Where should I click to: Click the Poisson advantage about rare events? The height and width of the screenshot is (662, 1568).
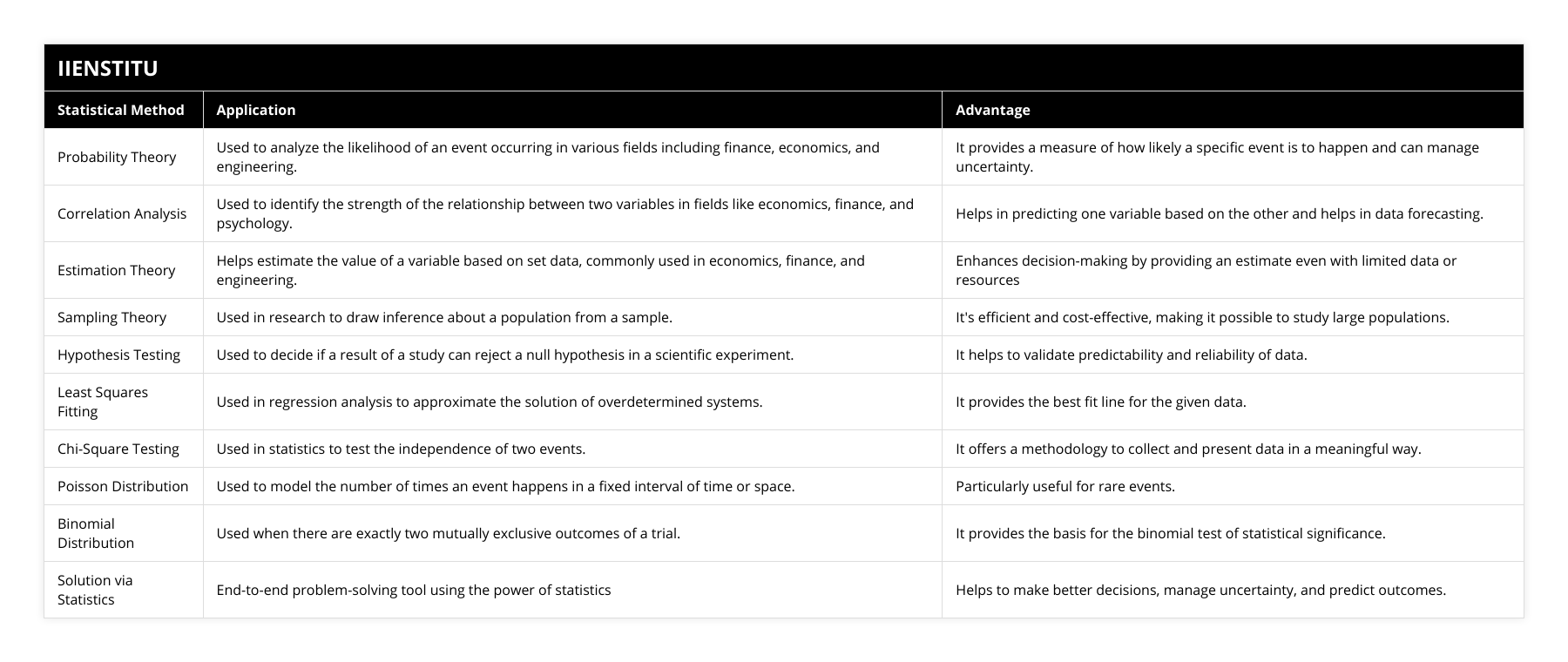click(x=1064, y=486)
